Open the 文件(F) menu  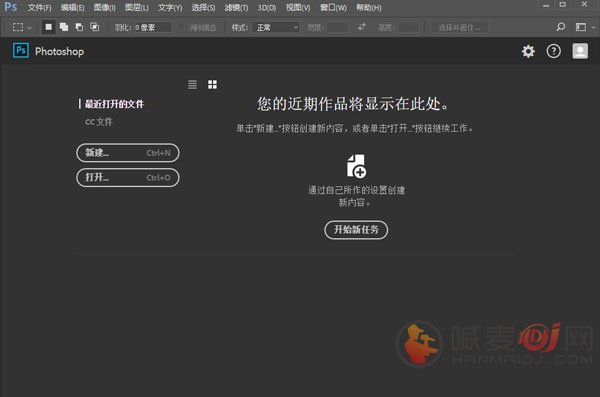pyautogui.click(x=39, y=8)
